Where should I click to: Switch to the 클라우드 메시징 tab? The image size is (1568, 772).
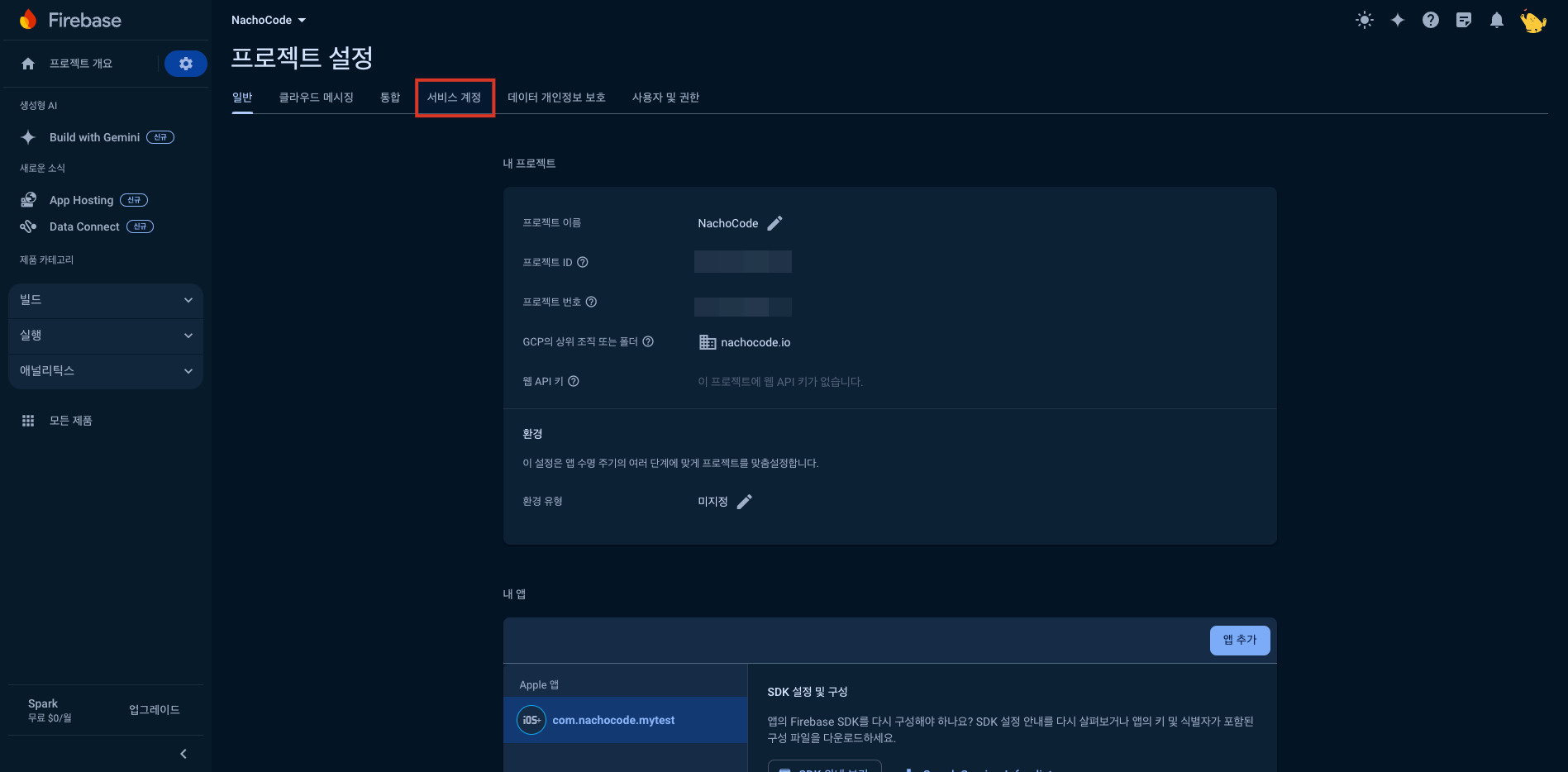click(x=317, y=98)
